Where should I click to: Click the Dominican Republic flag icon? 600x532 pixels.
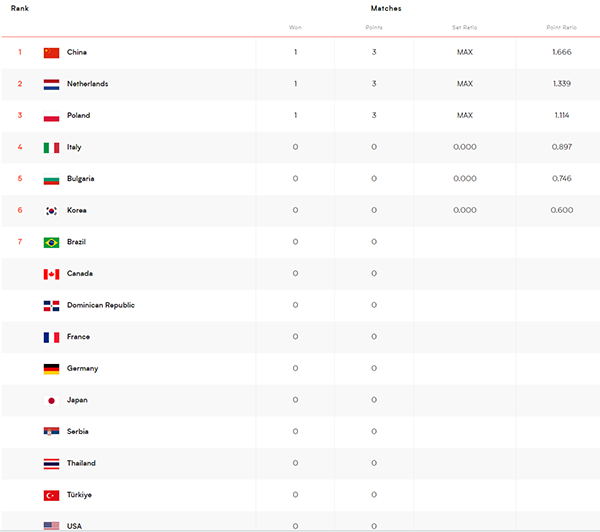click(x=51, y=305)
